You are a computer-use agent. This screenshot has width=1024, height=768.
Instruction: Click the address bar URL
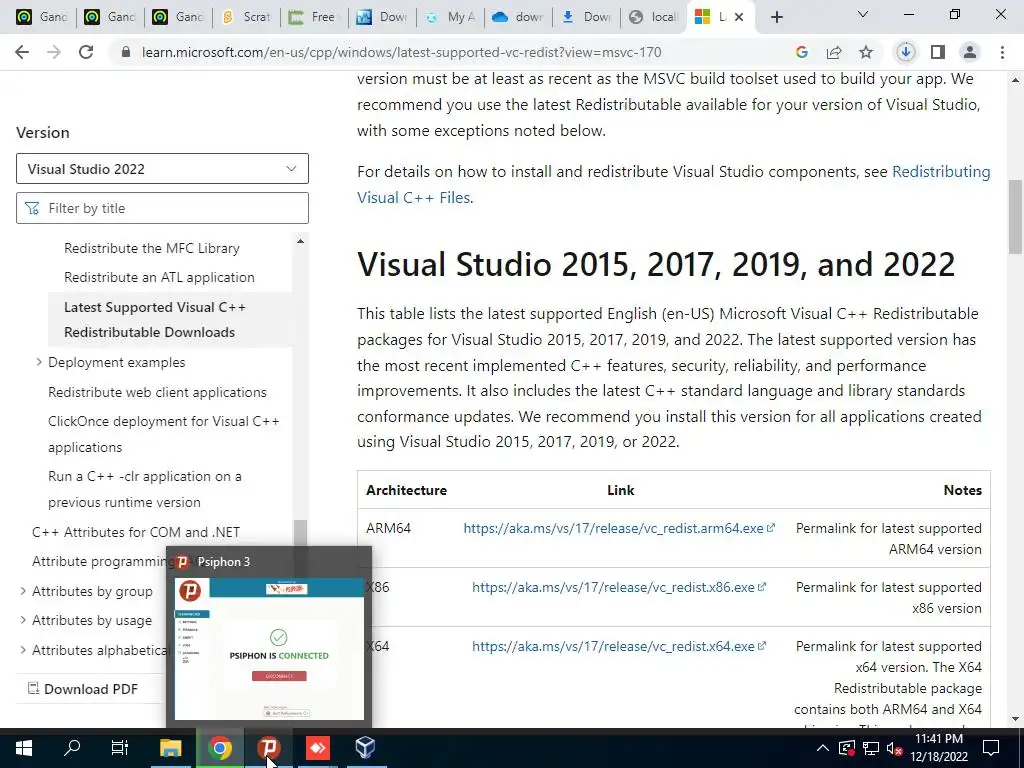[401, 52]
